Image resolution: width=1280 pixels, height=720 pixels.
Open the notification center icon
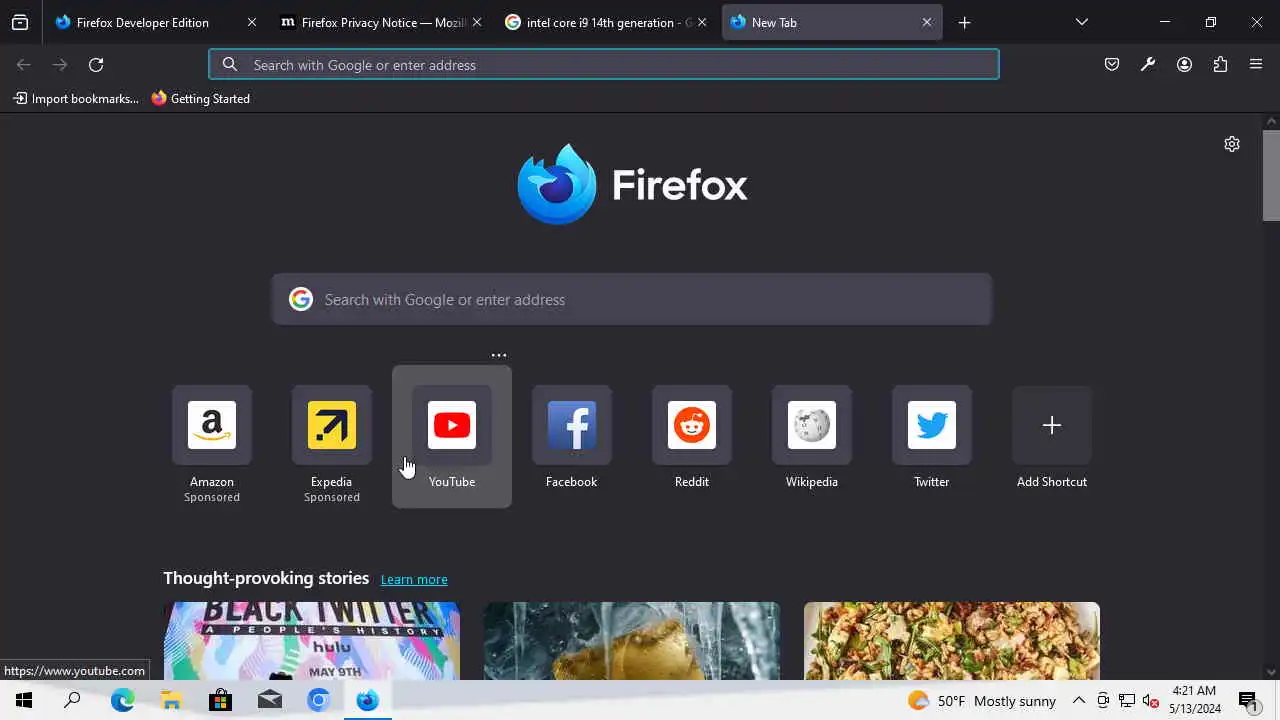coord(1248,701)
